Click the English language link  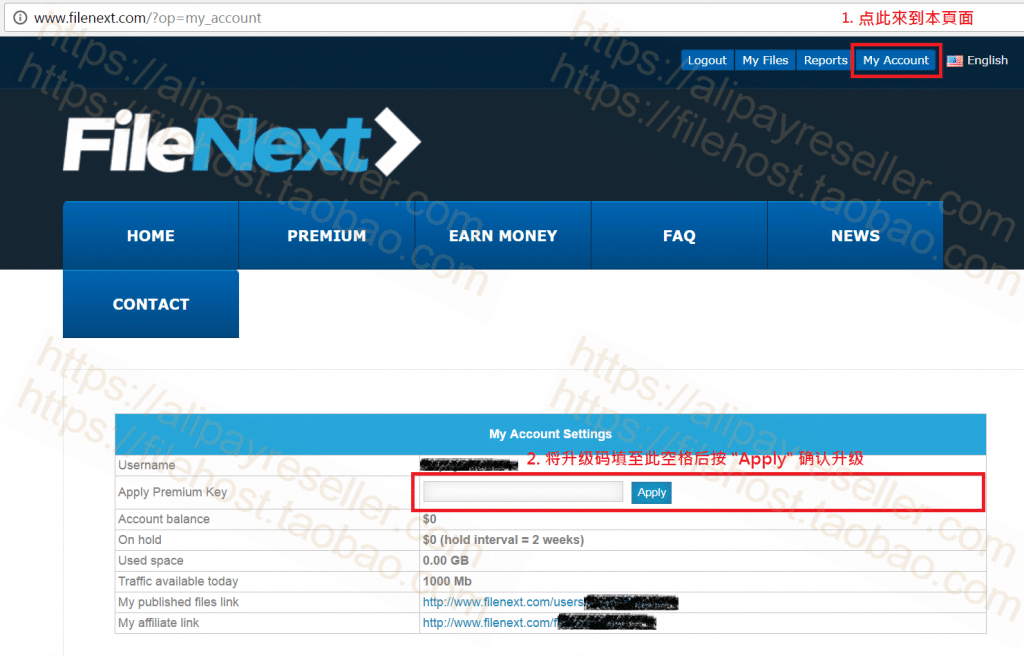pyautogui.click(x=987, y=60)
